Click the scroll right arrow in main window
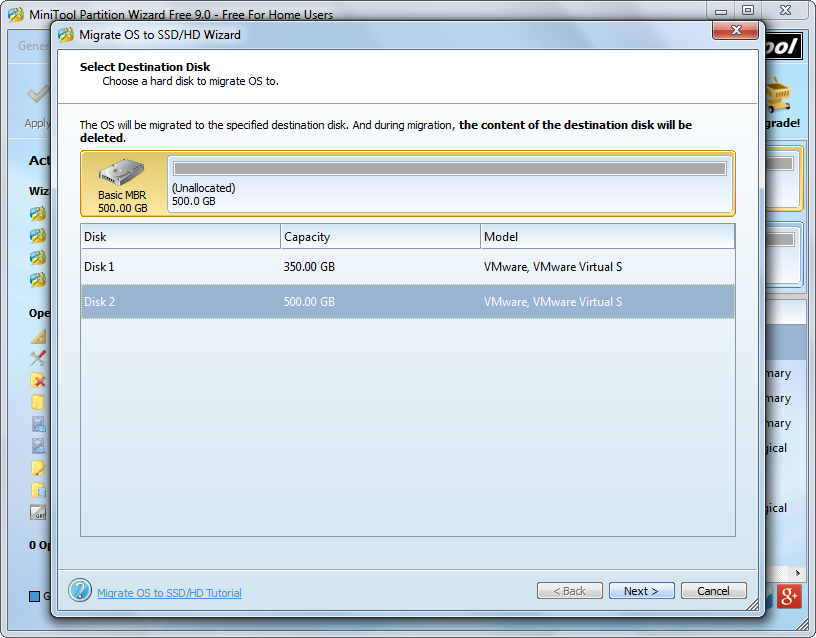 pyautogui.click(x=797, y=573)
